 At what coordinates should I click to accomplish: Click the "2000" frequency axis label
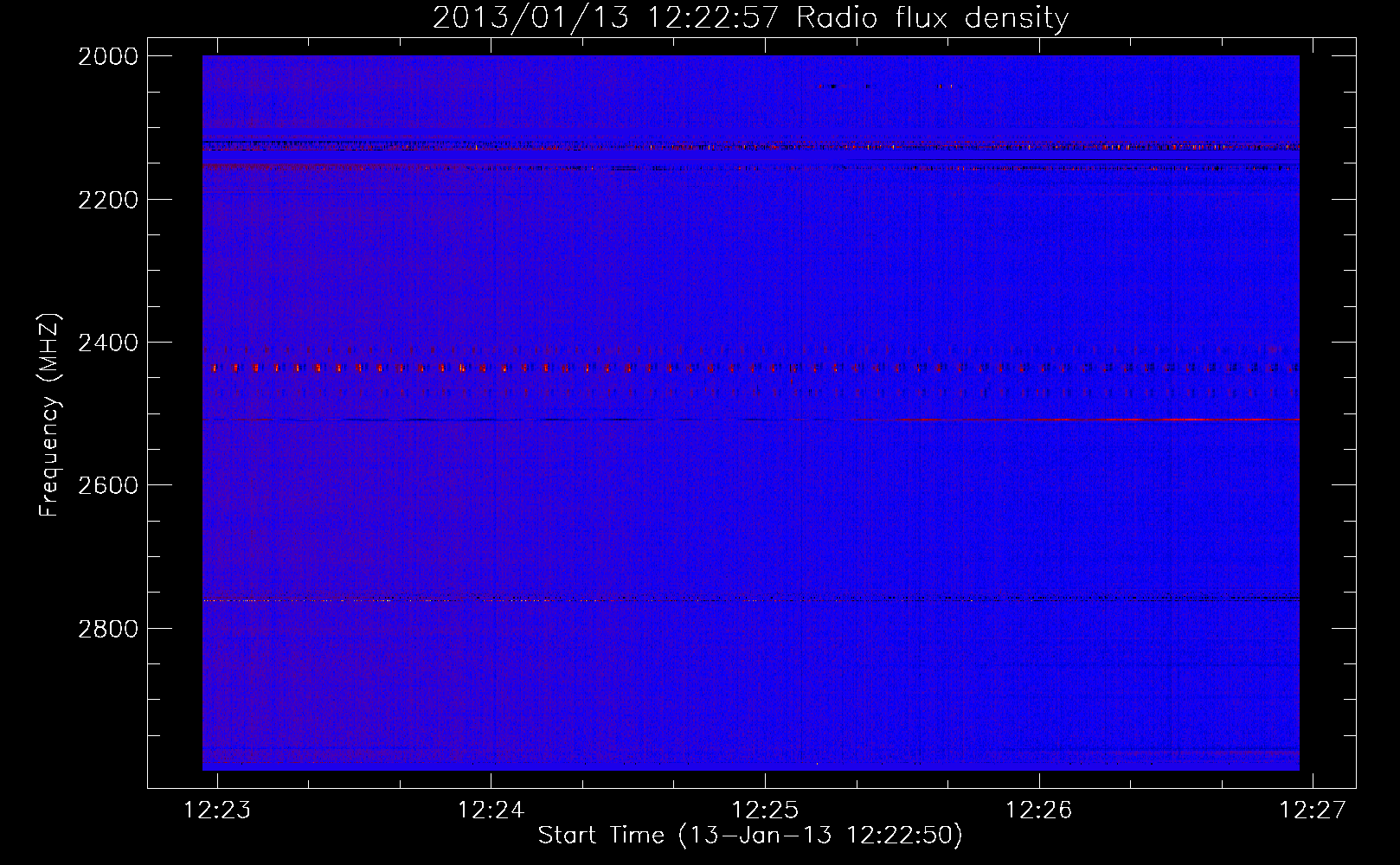click(x=108, y=56)
